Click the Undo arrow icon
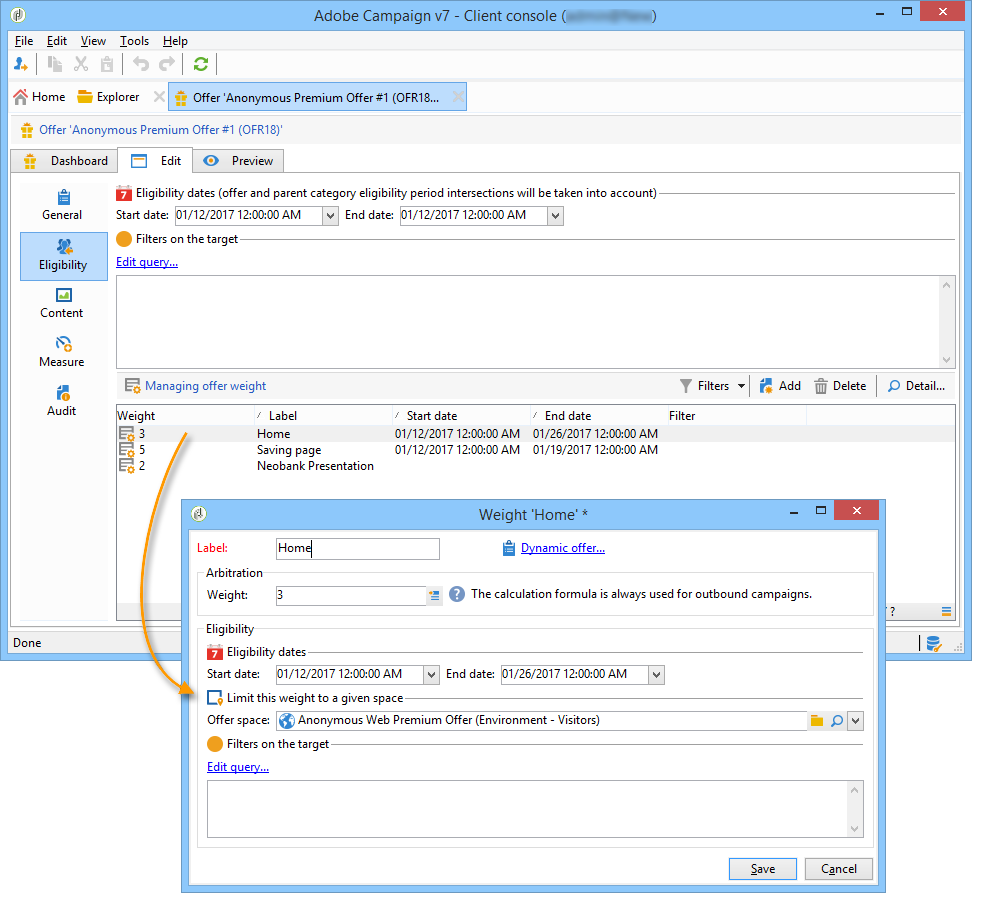 click(141, 64)
